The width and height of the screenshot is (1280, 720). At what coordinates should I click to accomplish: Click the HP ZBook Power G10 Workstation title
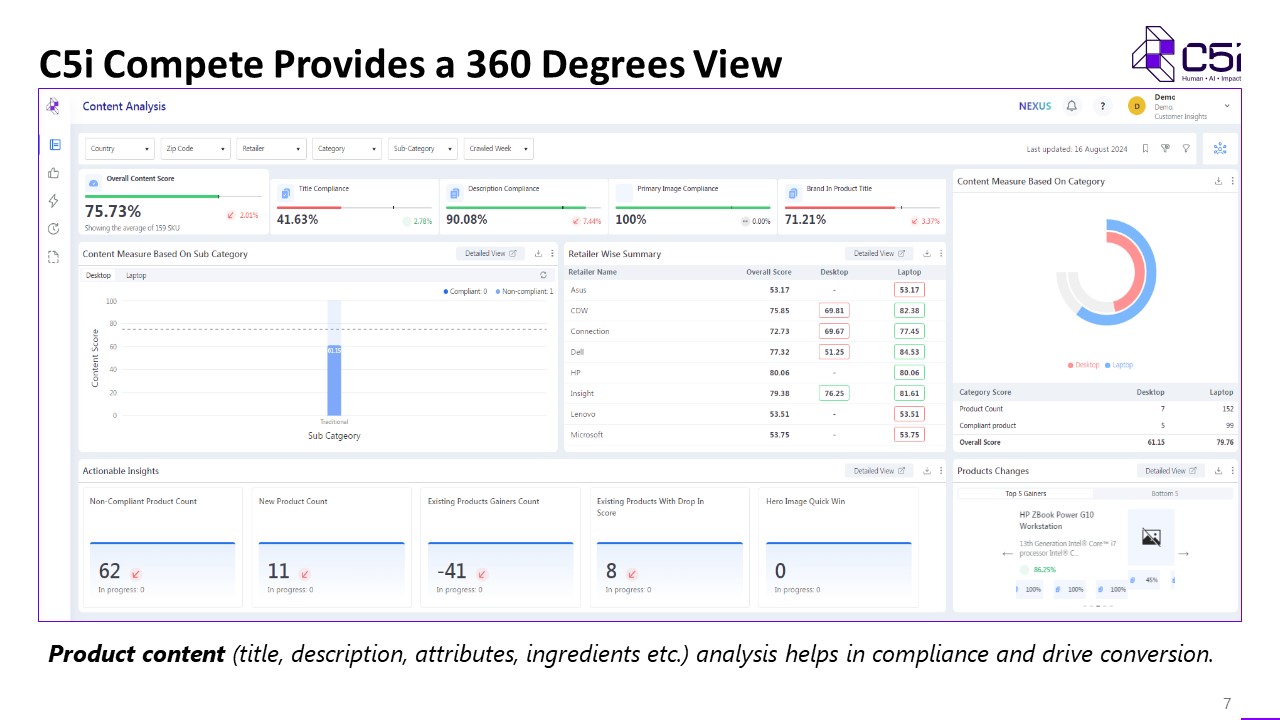coord(1057,520)
